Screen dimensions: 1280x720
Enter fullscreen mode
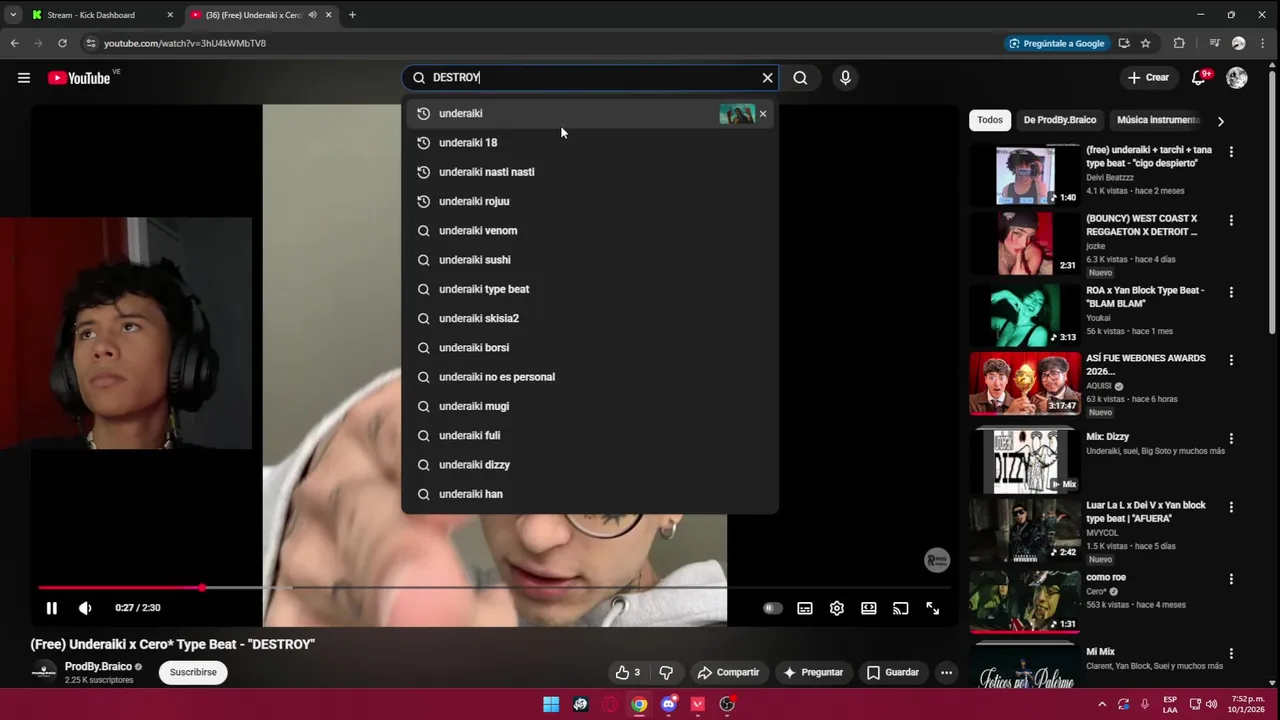[x=932, y=608]
